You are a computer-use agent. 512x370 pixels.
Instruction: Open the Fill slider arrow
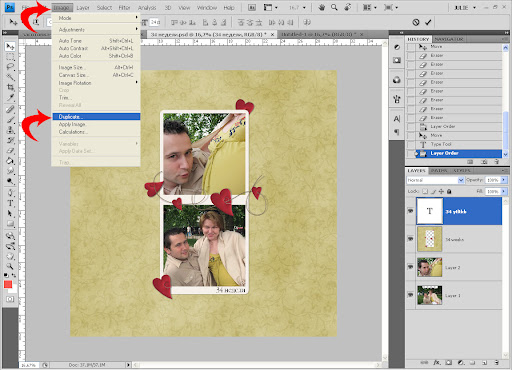click(504, 191)
